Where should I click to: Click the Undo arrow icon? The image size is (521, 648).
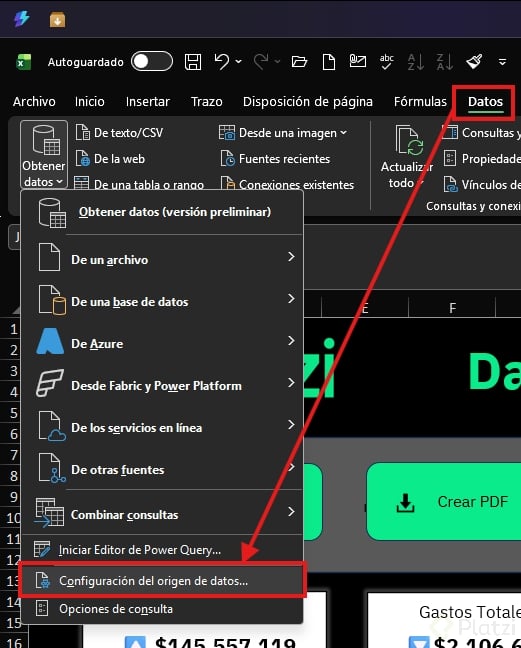(x=222, y=62)
